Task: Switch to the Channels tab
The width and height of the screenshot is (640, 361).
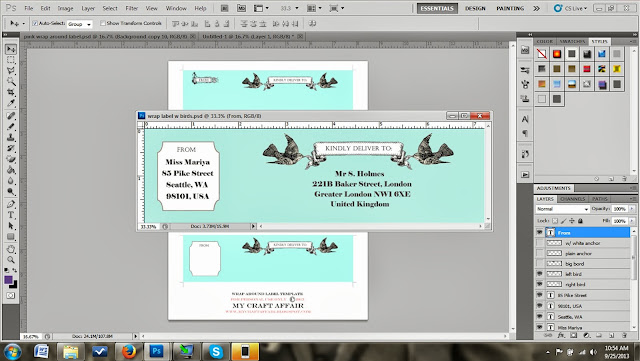Action: (573, 199)
